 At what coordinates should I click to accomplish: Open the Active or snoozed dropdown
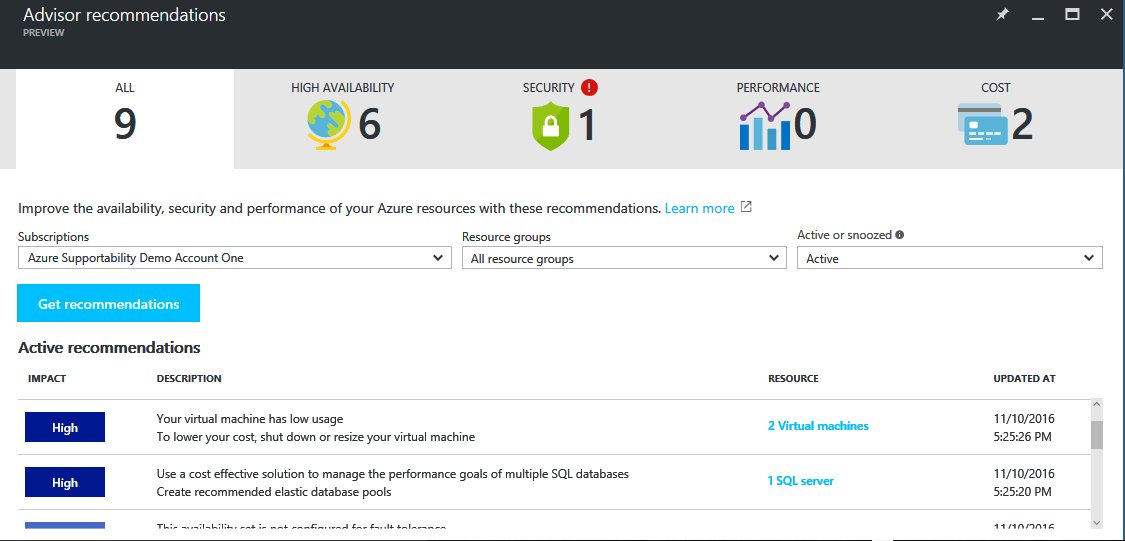click(x=949, y=258)
